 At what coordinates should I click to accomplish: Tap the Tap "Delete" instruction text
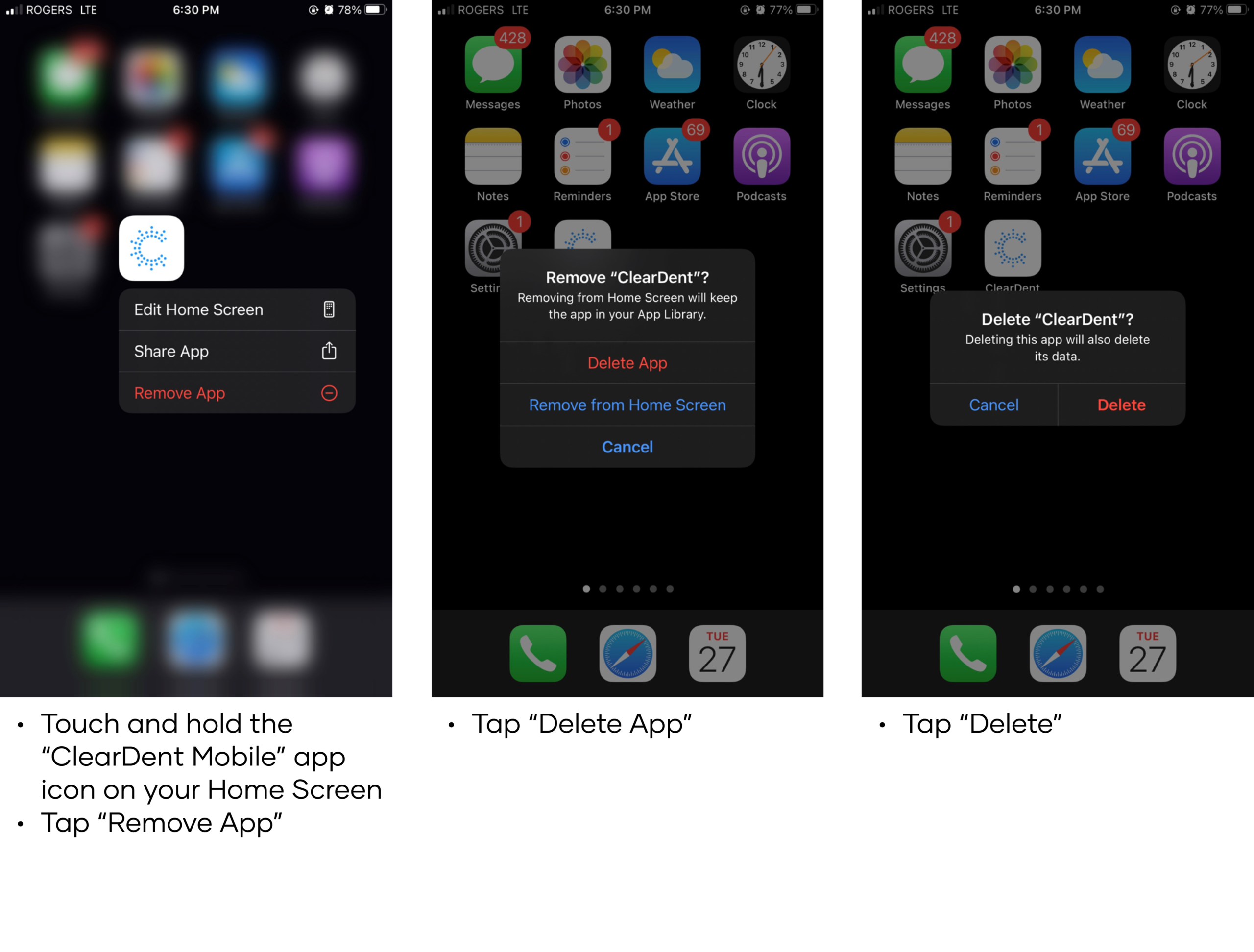982,724
